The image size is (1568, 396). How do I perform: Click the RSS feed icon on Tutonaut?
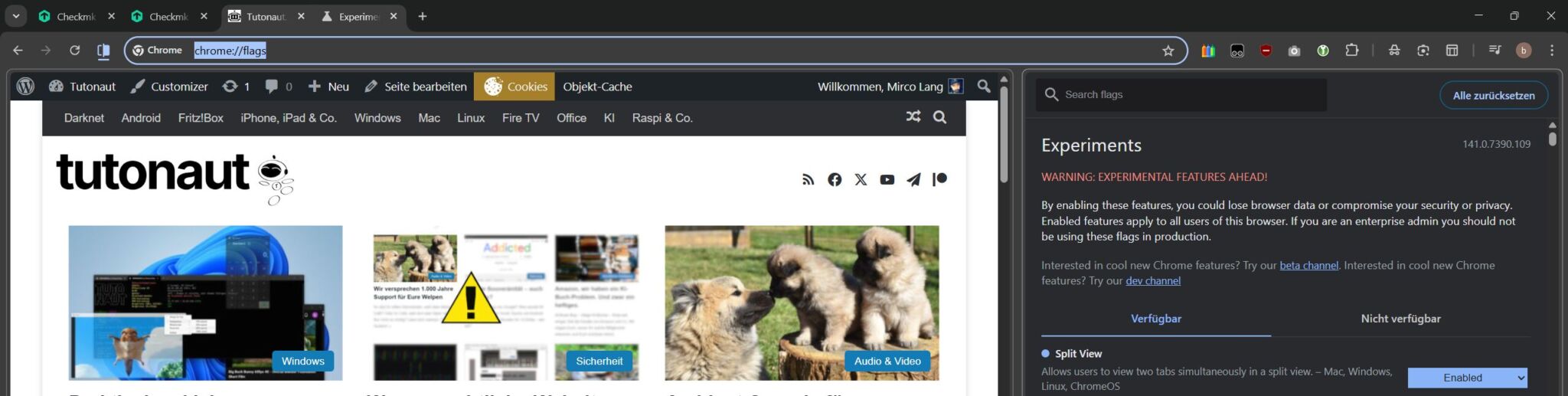808,179
